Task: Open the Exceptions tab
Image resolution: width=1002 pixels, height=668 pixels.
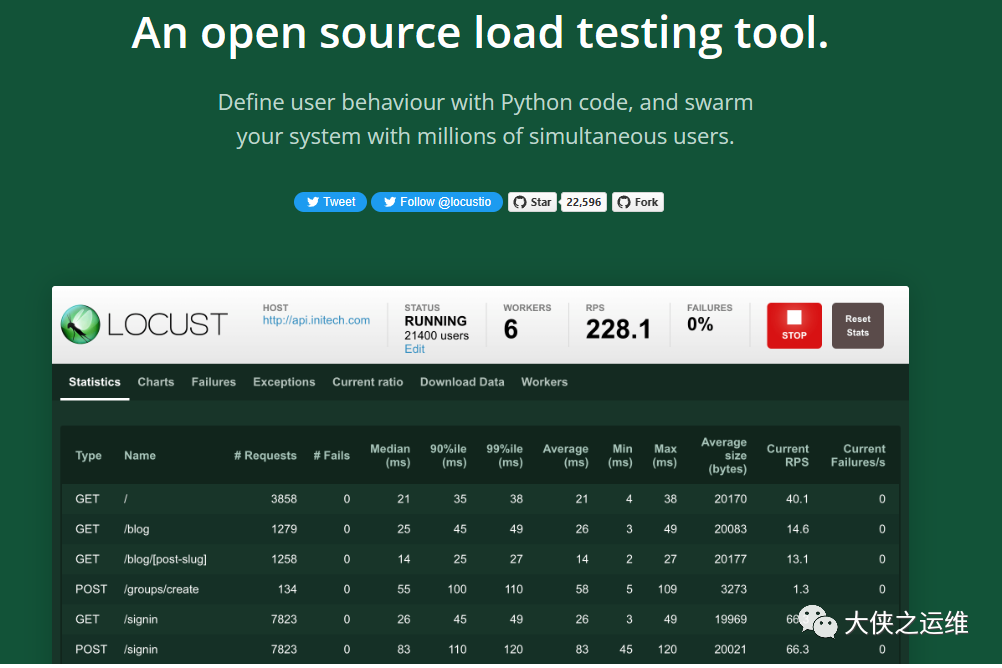Action: point(284,382)
